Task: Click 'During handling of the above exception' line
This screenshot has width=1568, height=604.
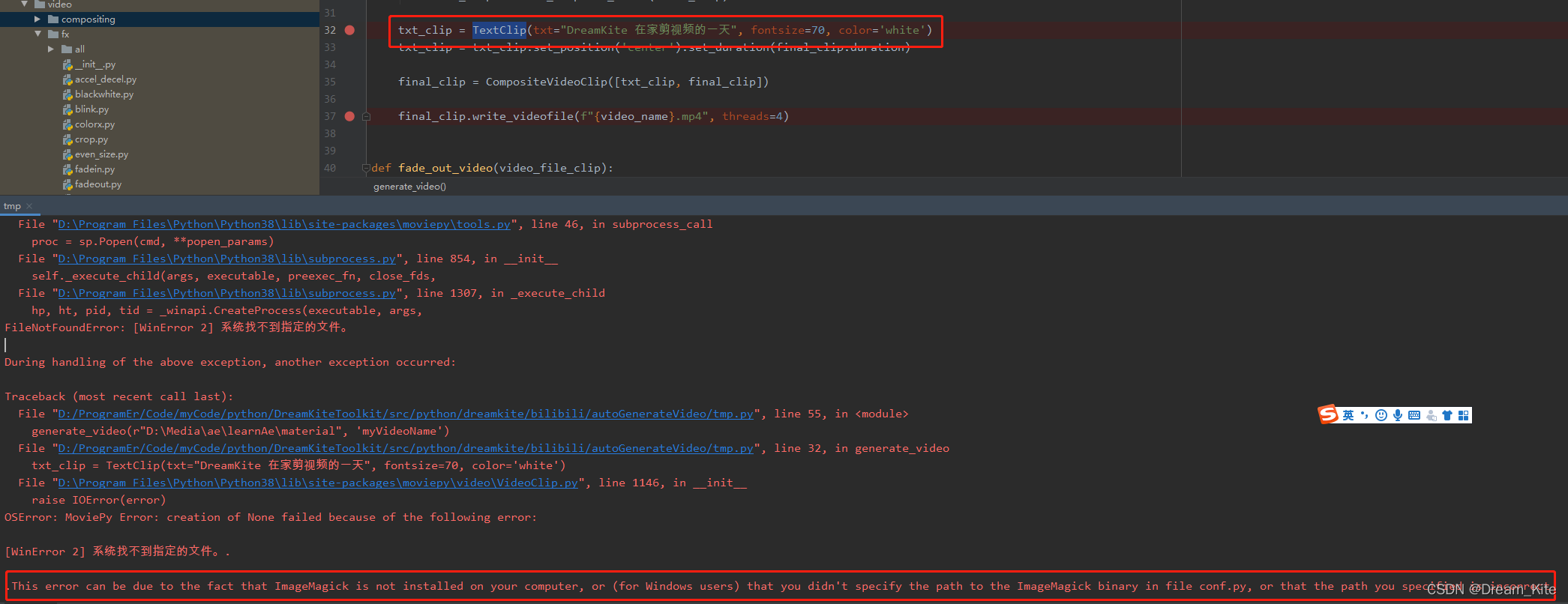Action: coord(230,362)
